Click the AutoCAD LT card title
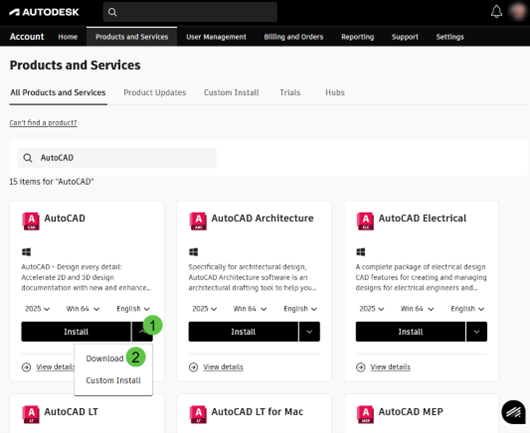 pos(71,412)
